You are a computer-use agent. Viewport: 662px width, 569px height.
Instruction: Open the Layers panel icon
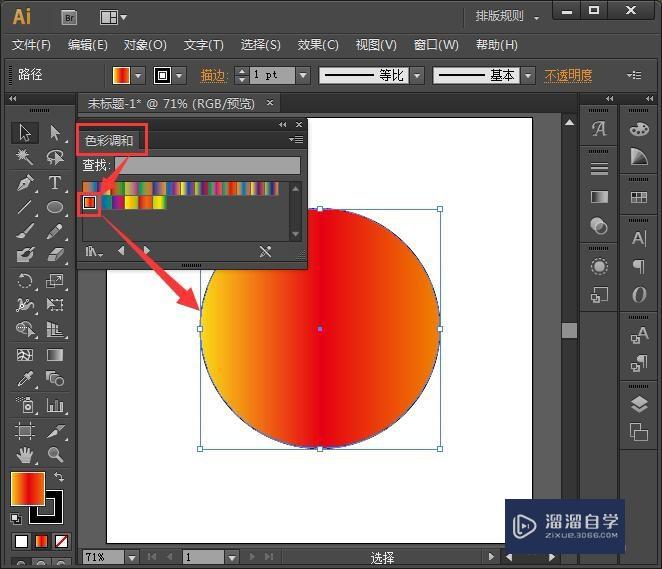638,405
